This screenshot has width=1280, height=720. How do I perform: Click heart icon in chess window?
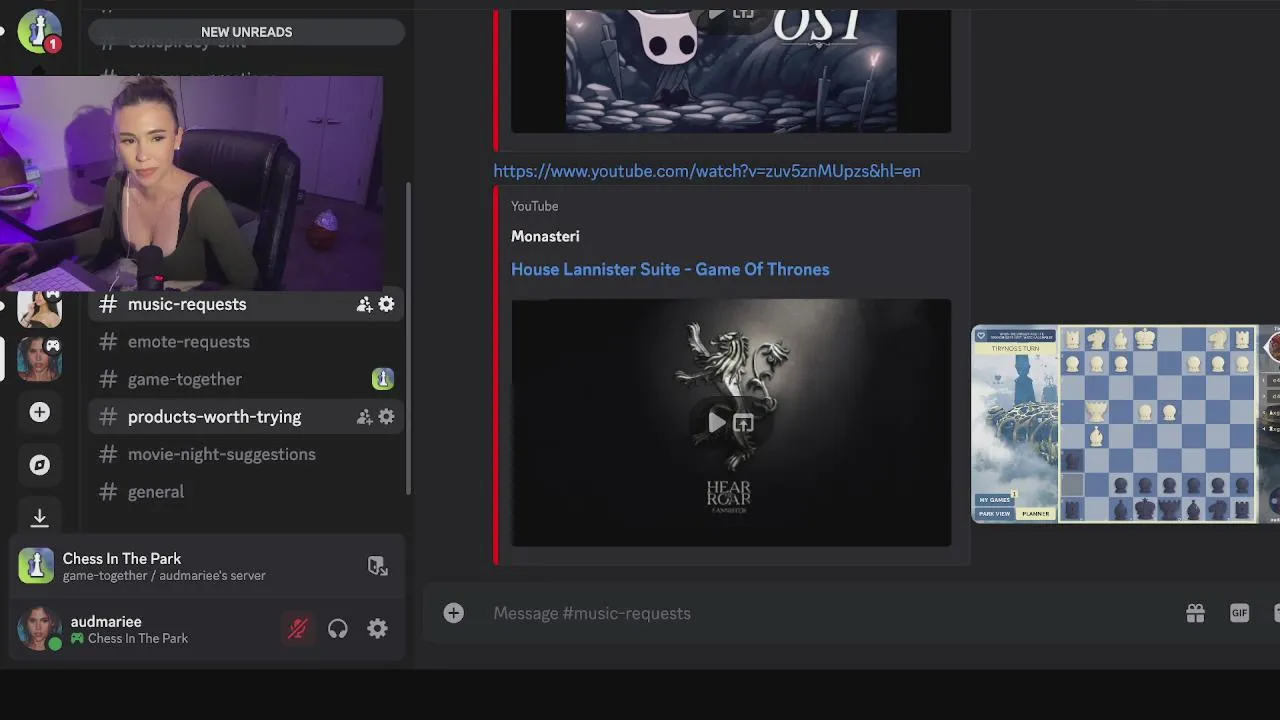(980, 336)
